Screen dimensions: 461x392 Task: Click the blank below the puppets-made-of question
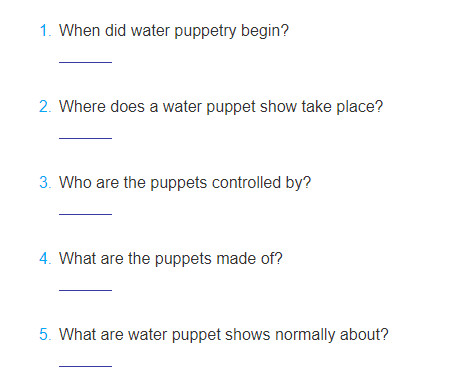click(85, 290)
